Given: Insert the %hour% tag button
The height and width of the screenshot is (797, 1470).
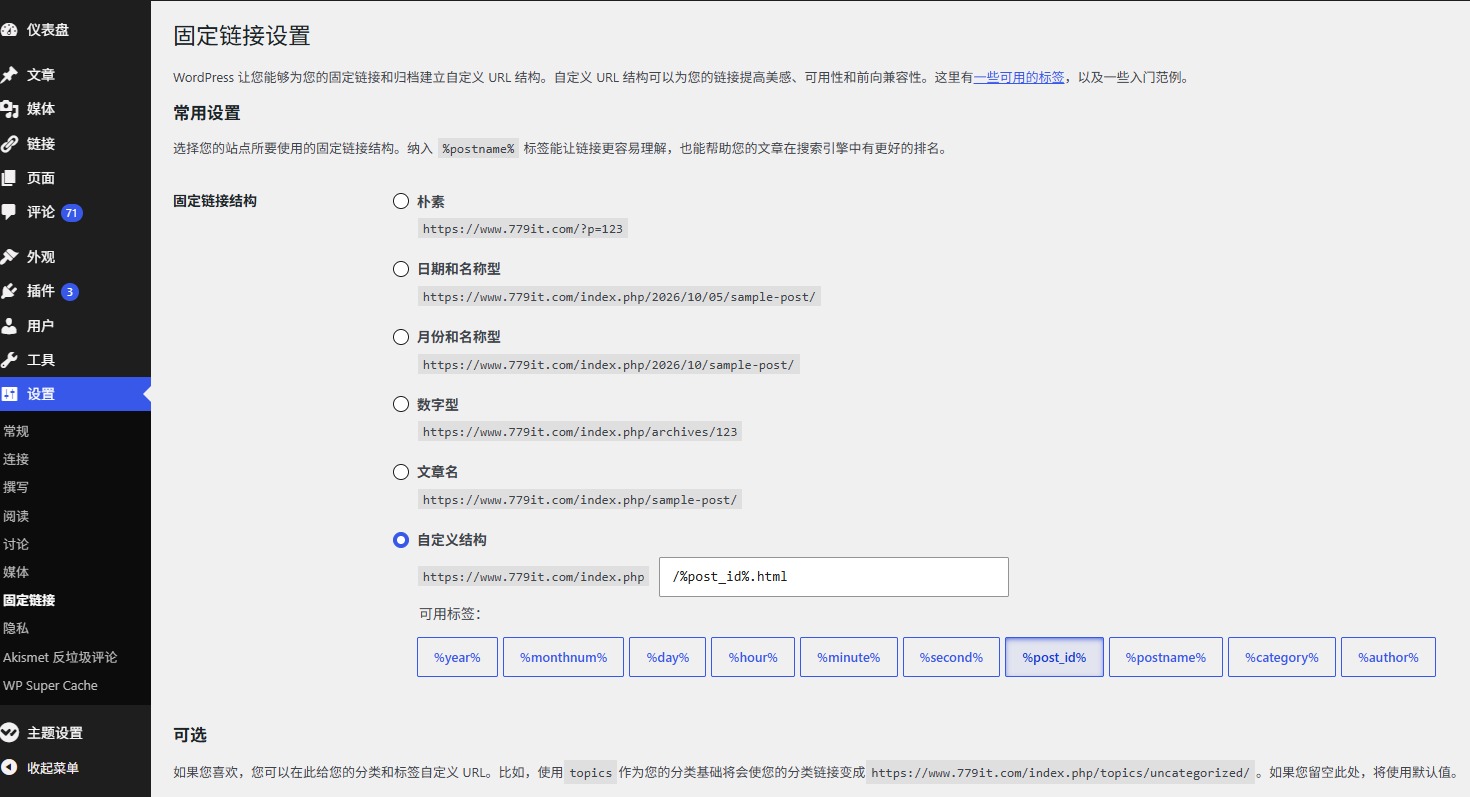Looking at the screenshot, I should [753, 657].
